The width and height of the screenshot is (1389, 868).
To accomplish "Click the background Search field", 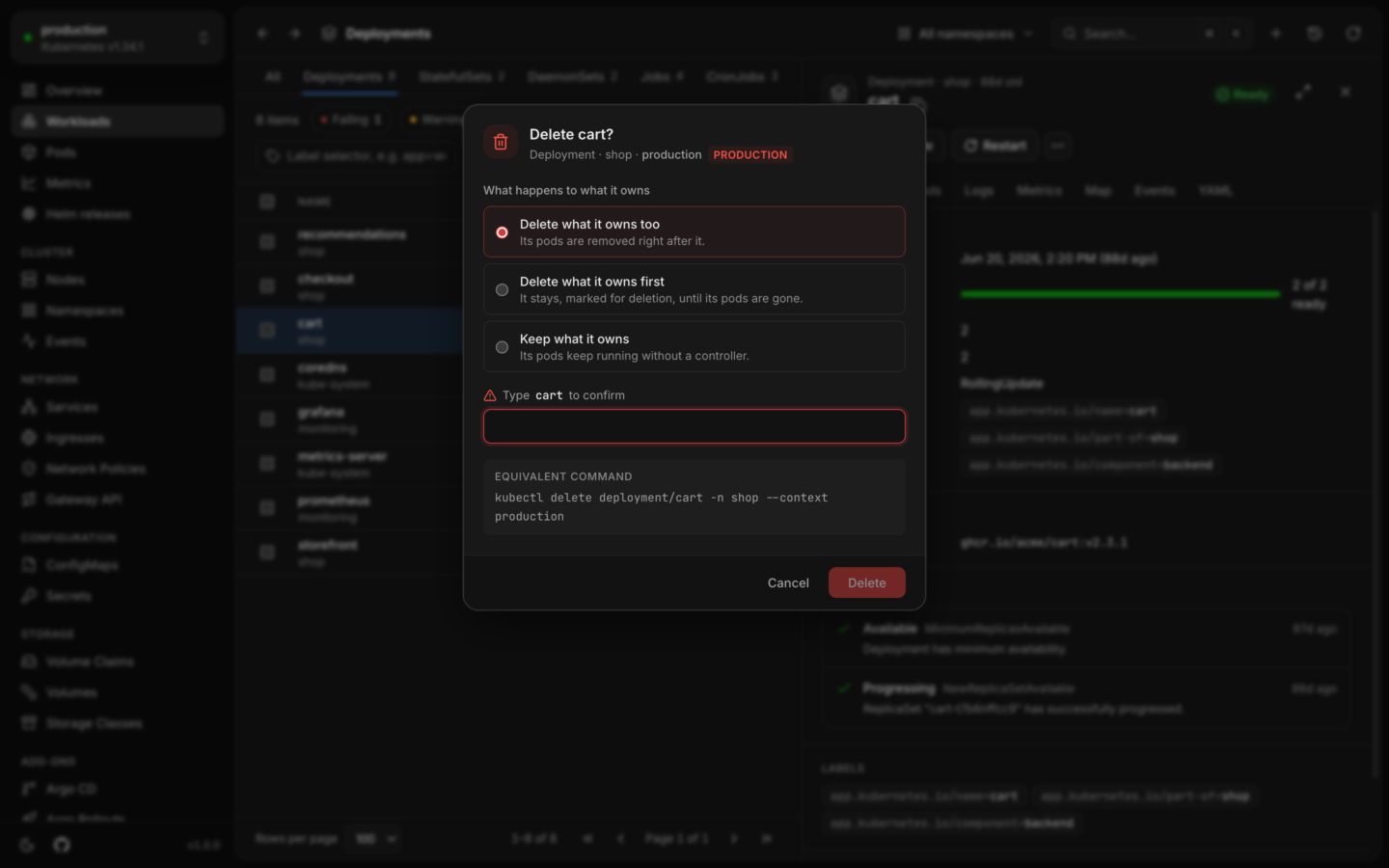I will click(1152, 34).
